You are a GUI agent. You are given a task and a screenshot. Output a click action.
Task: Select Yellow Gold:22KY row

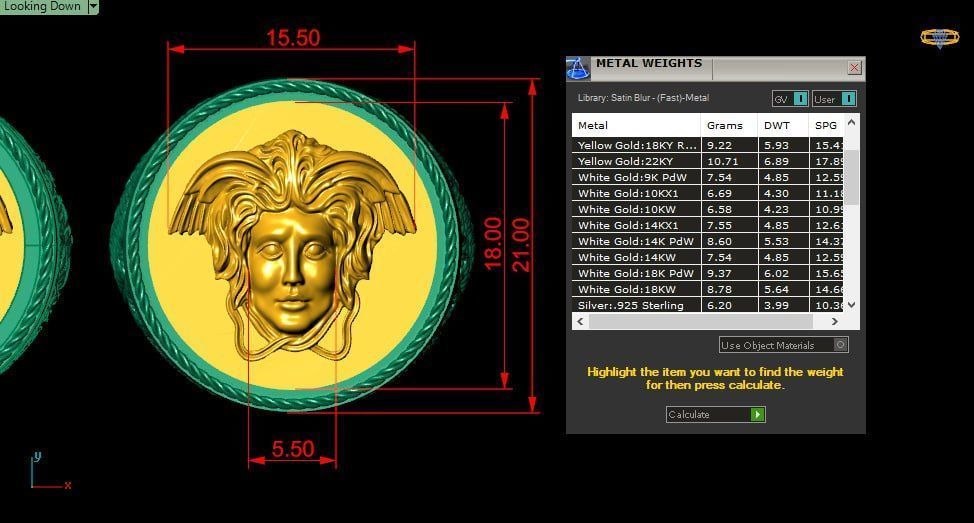pyautogui.click(x=708, y=161)
